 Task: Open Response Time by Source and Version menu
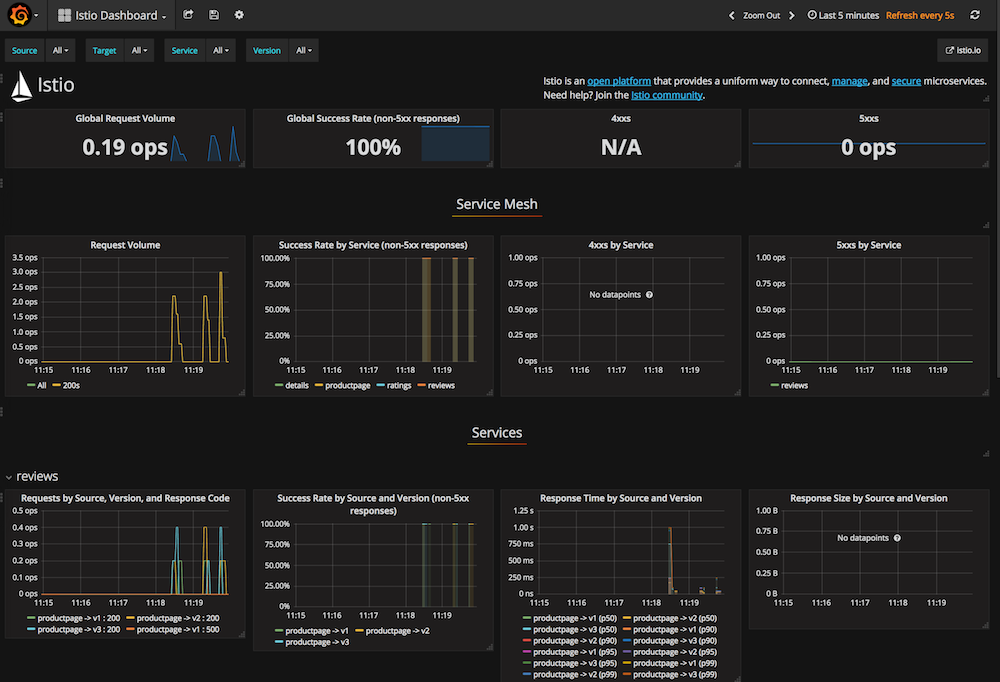(621, 498)
